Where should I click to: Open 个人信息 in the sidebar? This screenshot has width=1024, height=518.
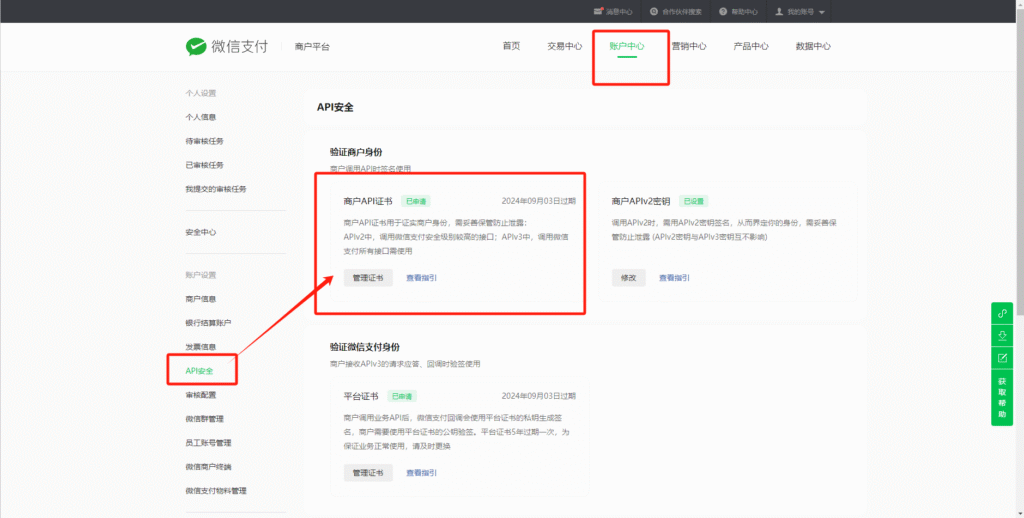coord(200,117)
